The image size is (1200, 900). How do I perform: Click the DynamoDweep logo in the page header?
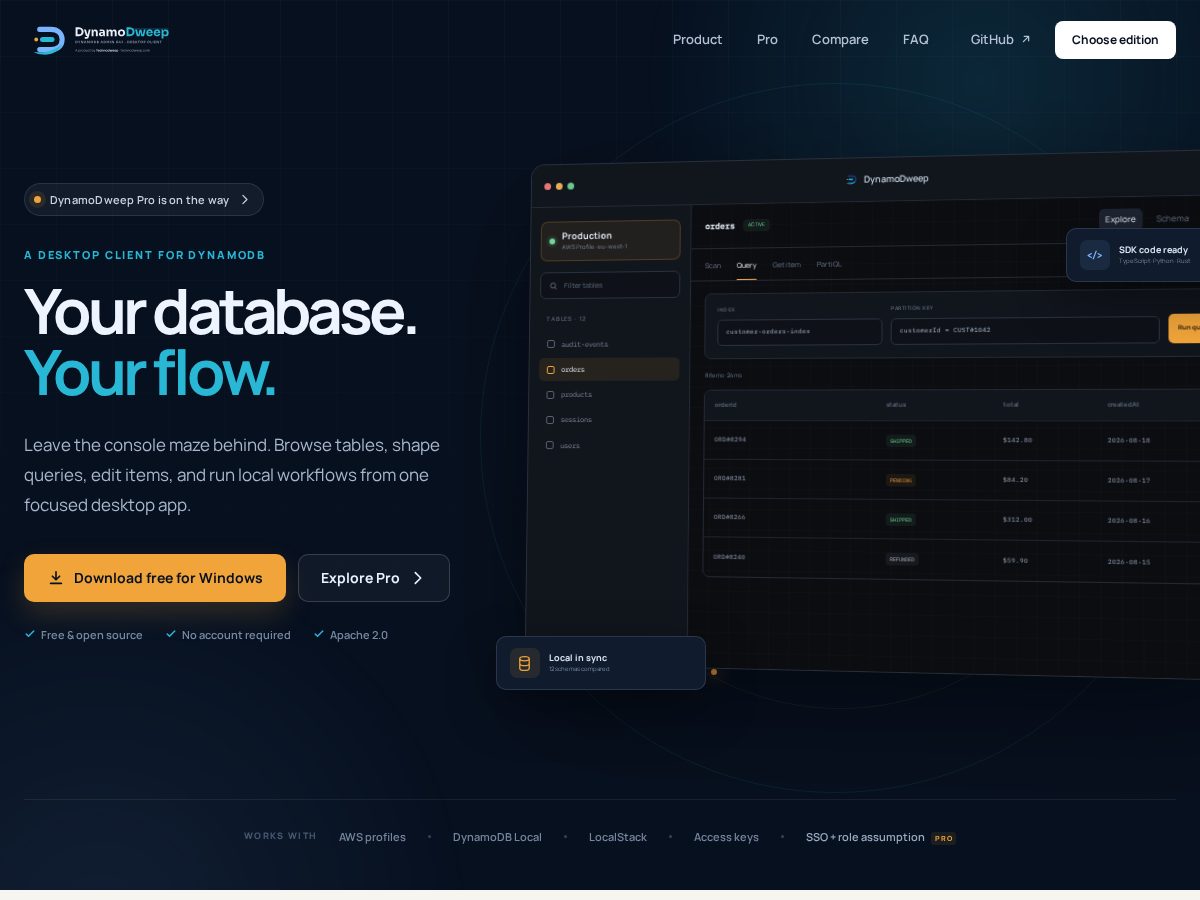[101, 39]
